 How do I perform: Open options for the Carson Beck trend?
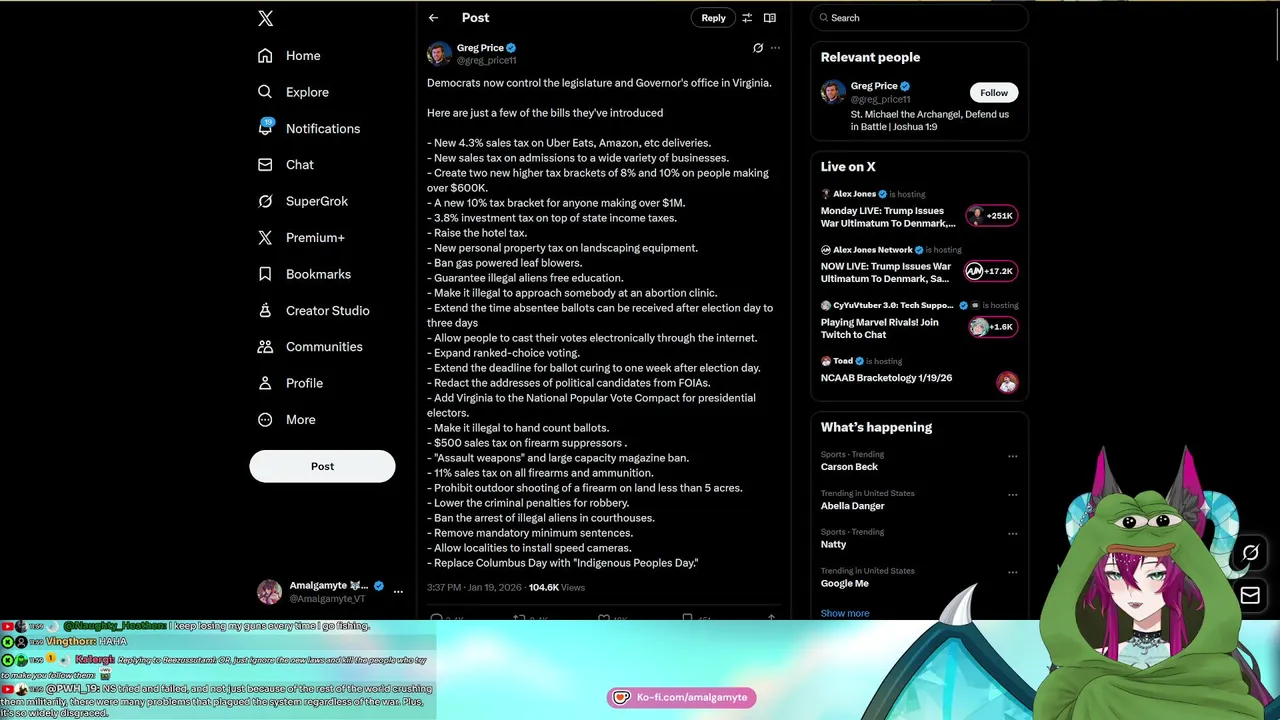1012,456
